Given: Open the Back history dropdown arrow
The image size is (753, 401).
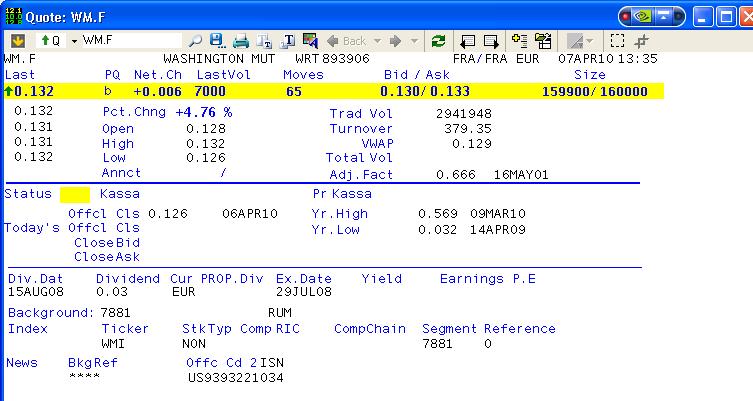Looking at the screenshot, I should point(377,41).
